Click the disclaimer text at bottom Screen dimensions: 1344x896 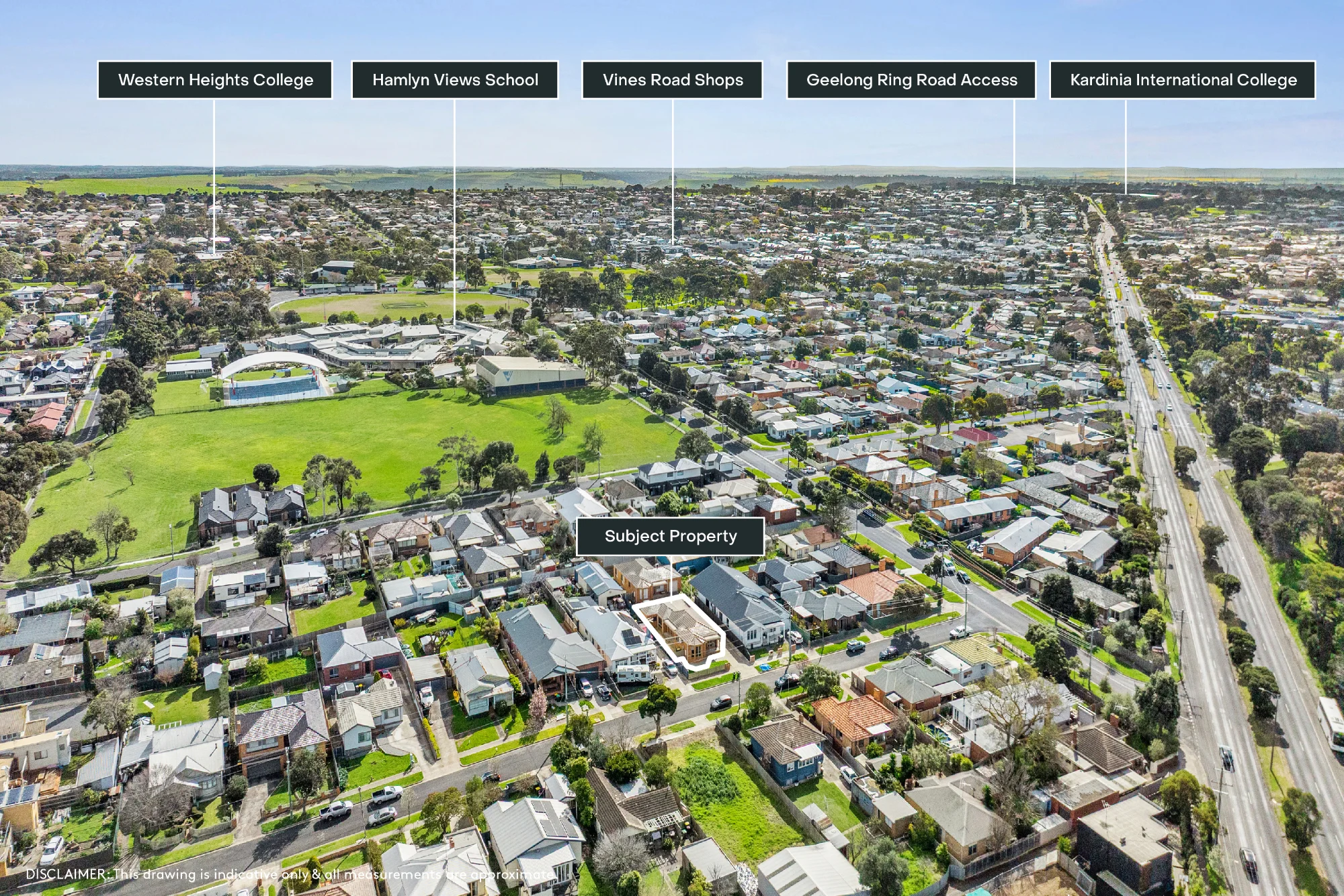click(290, 874)
